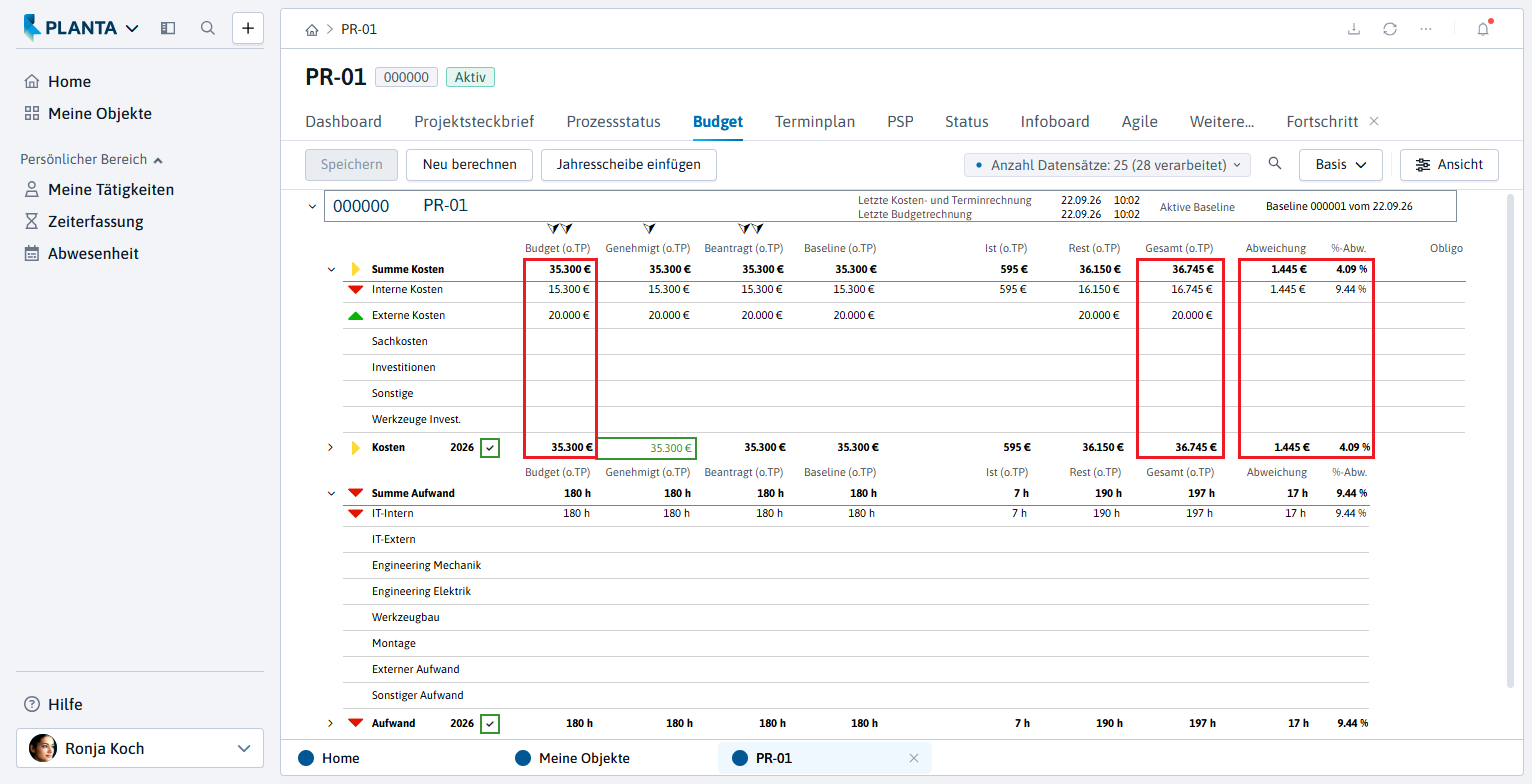Open notifications via the bell icon

(1483, 29)
